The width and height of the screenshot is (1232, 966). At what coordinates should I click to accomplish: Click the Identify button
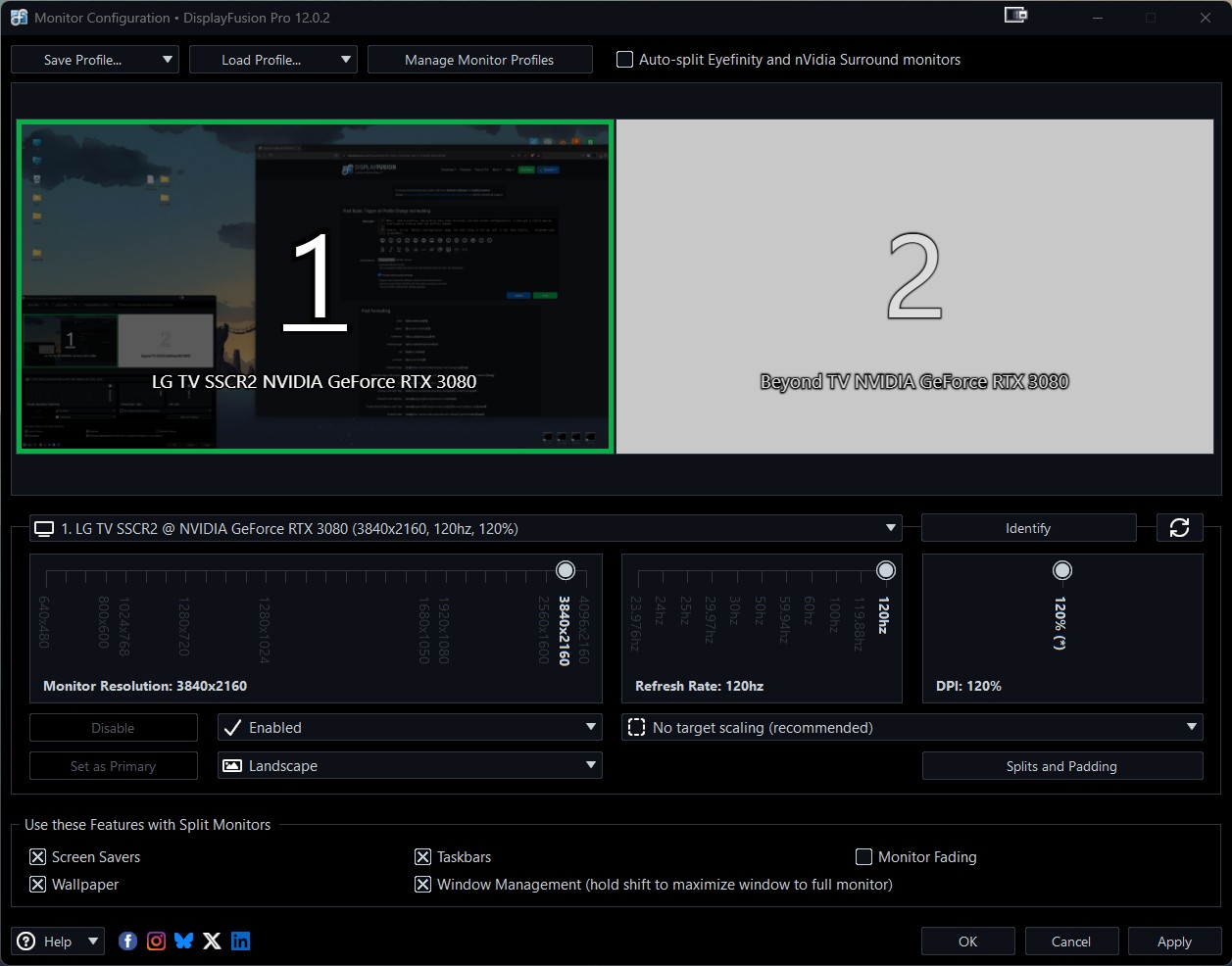[1028, 528]
